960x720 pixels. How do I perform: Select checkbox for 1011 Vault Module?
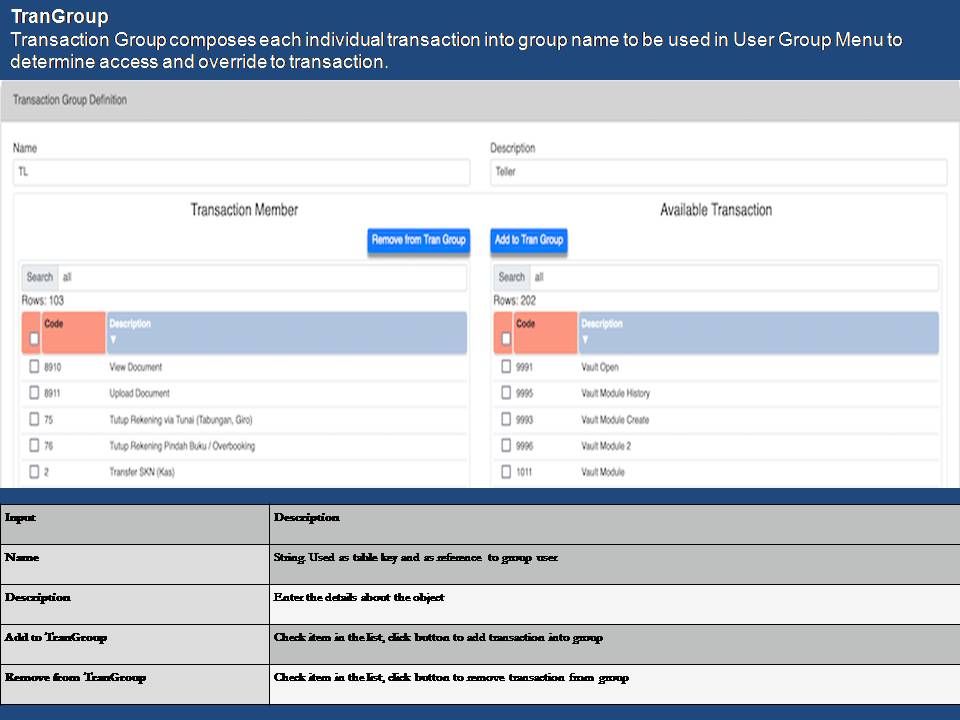[x=506, y=472]
